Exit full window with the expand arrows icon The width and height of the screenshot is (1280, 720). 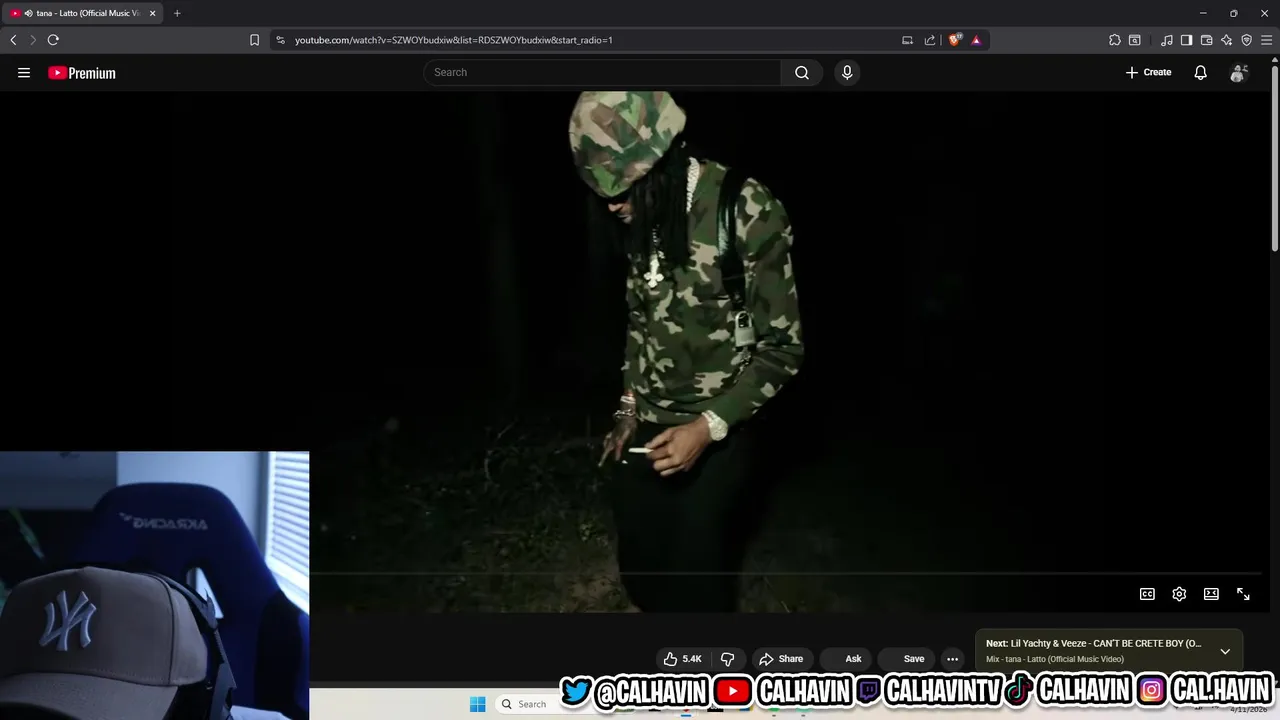(1243, 594)
